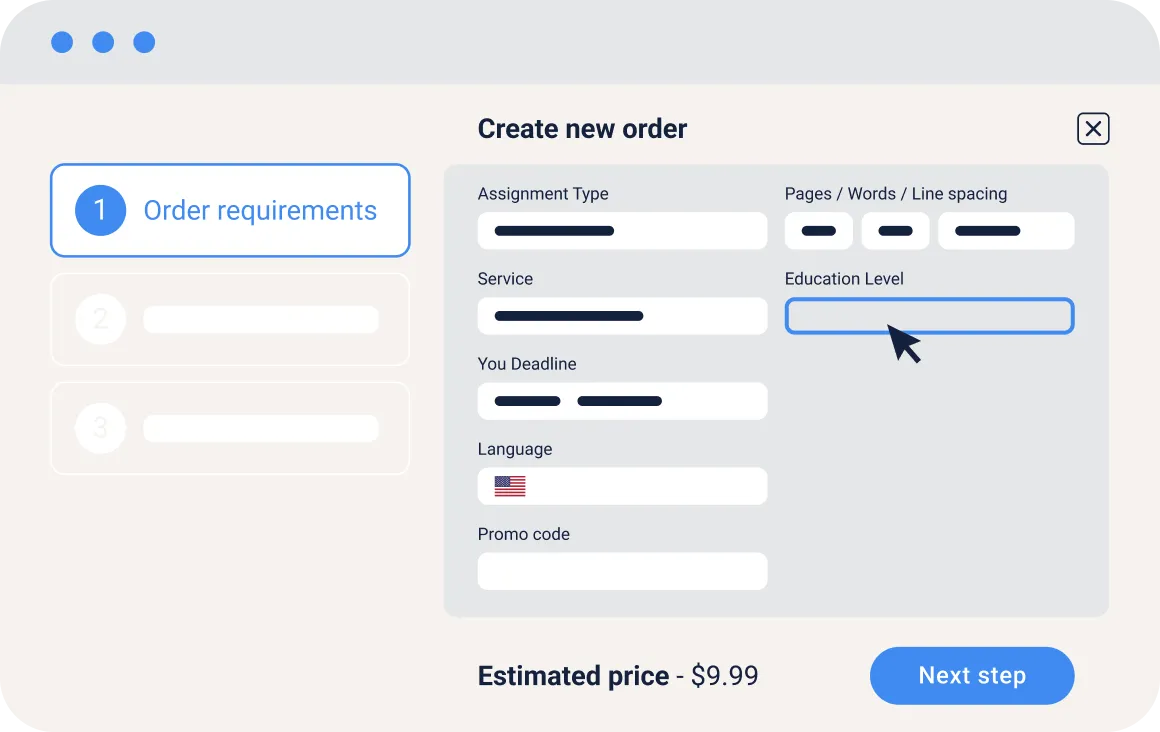
Task: Click the first window dot
Action: click(62, 42)
